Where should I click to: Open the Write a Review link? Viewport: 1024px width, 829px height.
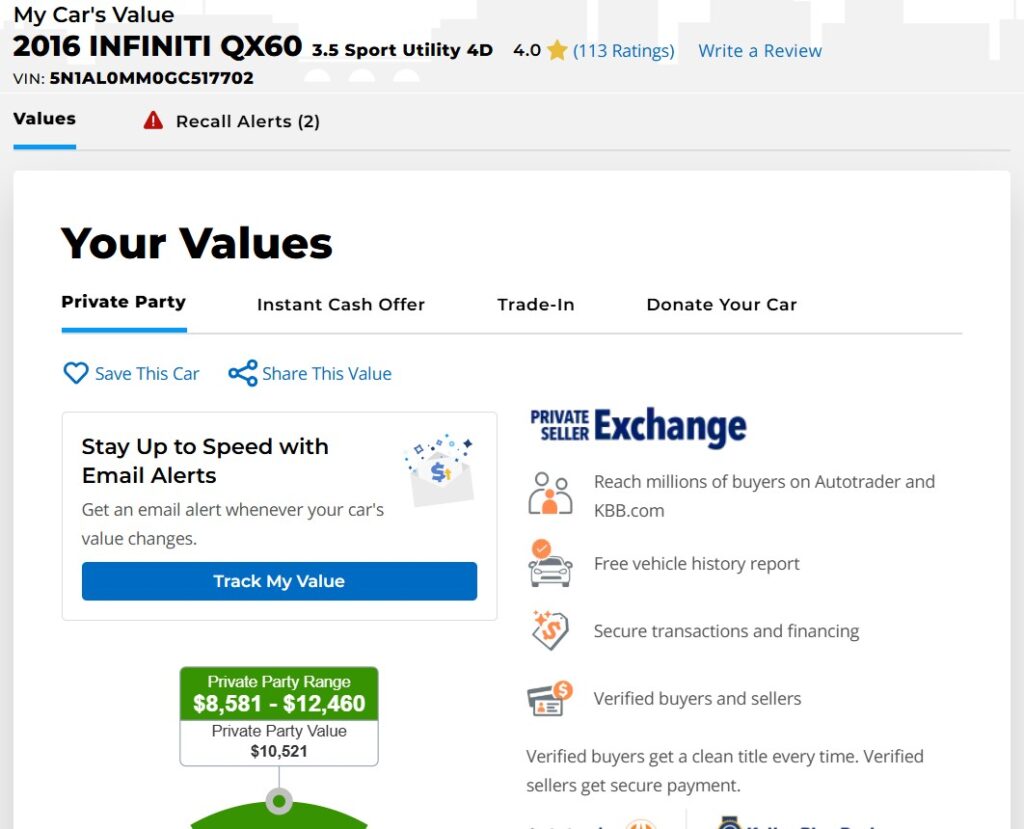pyautogui.click(x=760, y=51)
